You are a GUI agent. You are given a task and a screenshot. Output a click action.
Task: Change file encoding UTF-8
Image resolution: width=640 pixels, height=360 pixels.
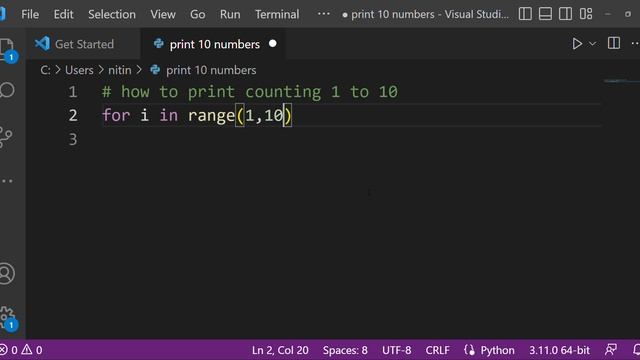point(396,350)
